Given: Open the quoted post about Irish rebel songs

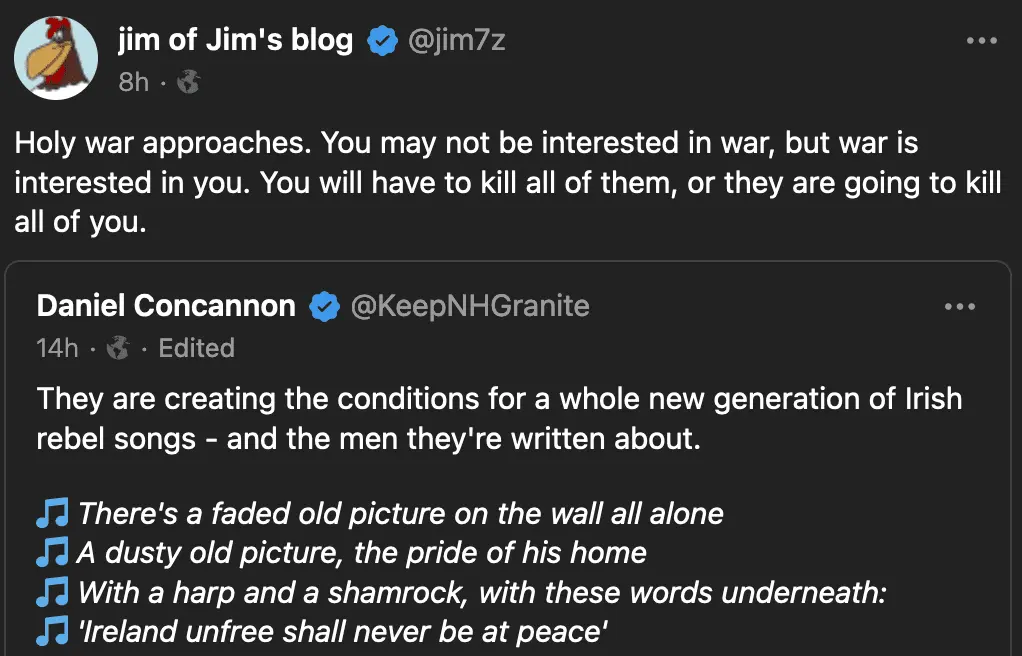Looking at the screenshot, I should [x=500, y=419].
